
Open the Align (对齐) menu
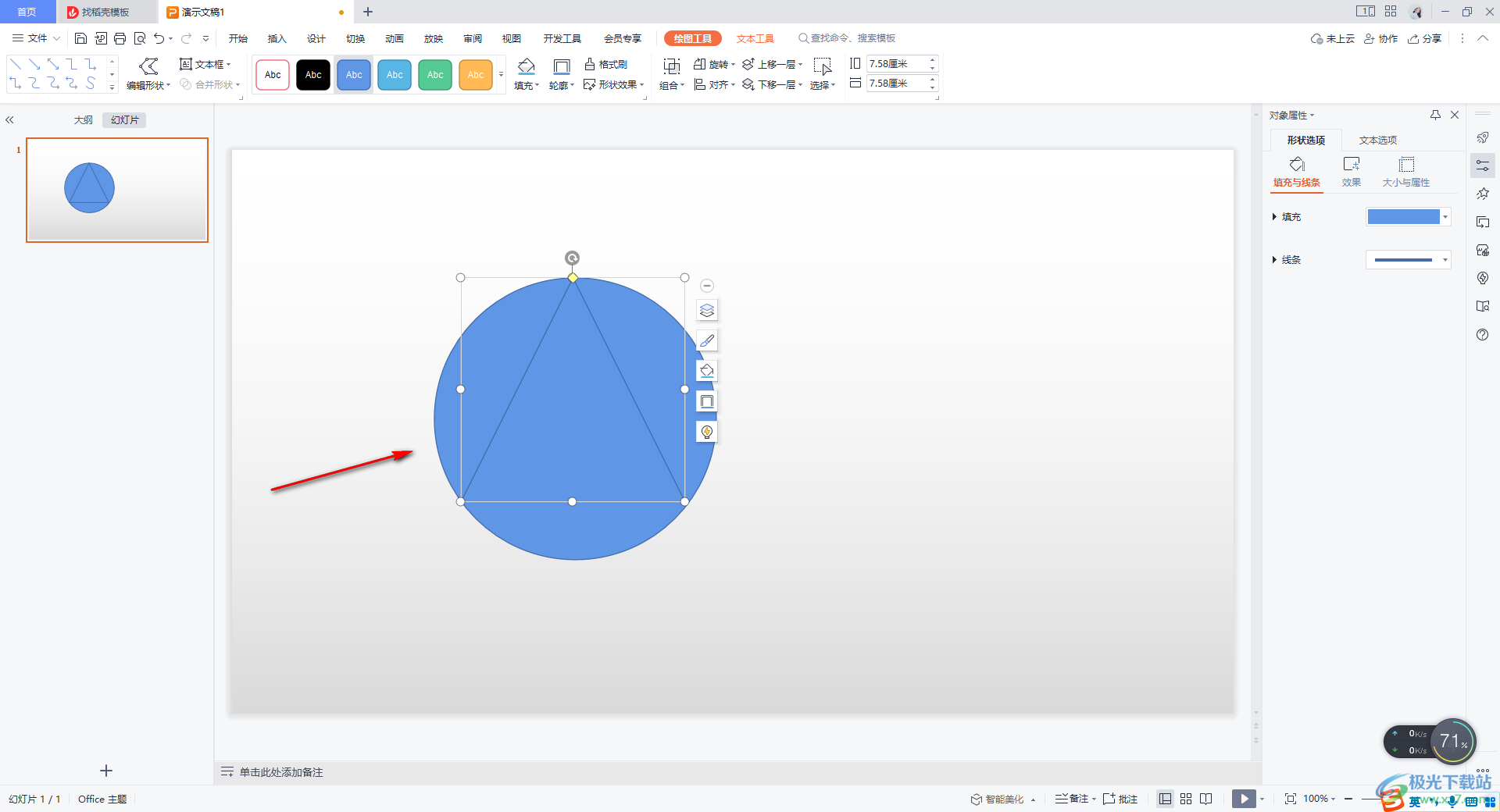(714, 84)
